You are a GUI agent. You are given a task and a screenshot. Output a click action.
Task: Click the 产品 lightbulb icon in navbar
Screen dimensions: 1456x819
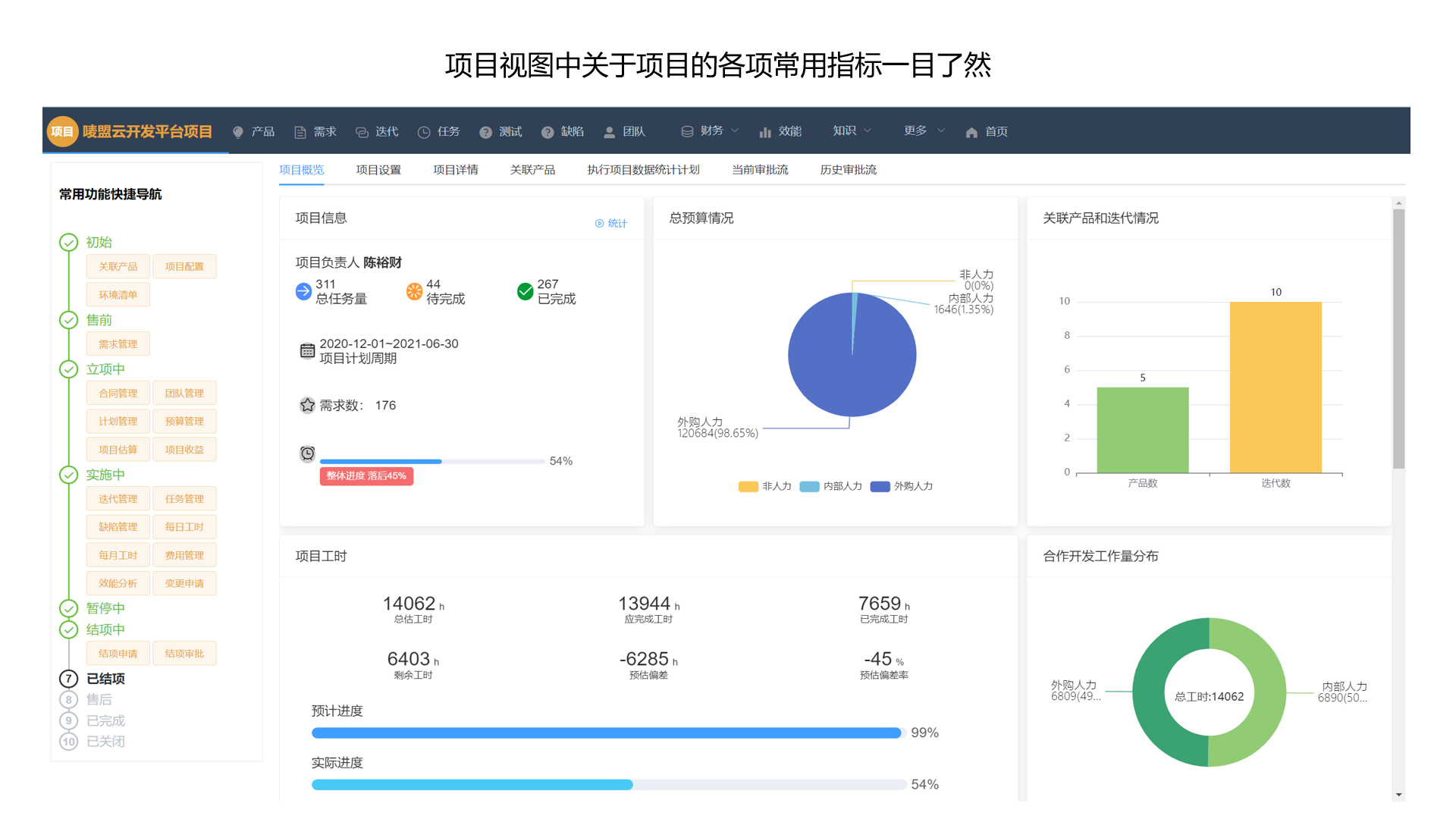(x=238, y=132)
